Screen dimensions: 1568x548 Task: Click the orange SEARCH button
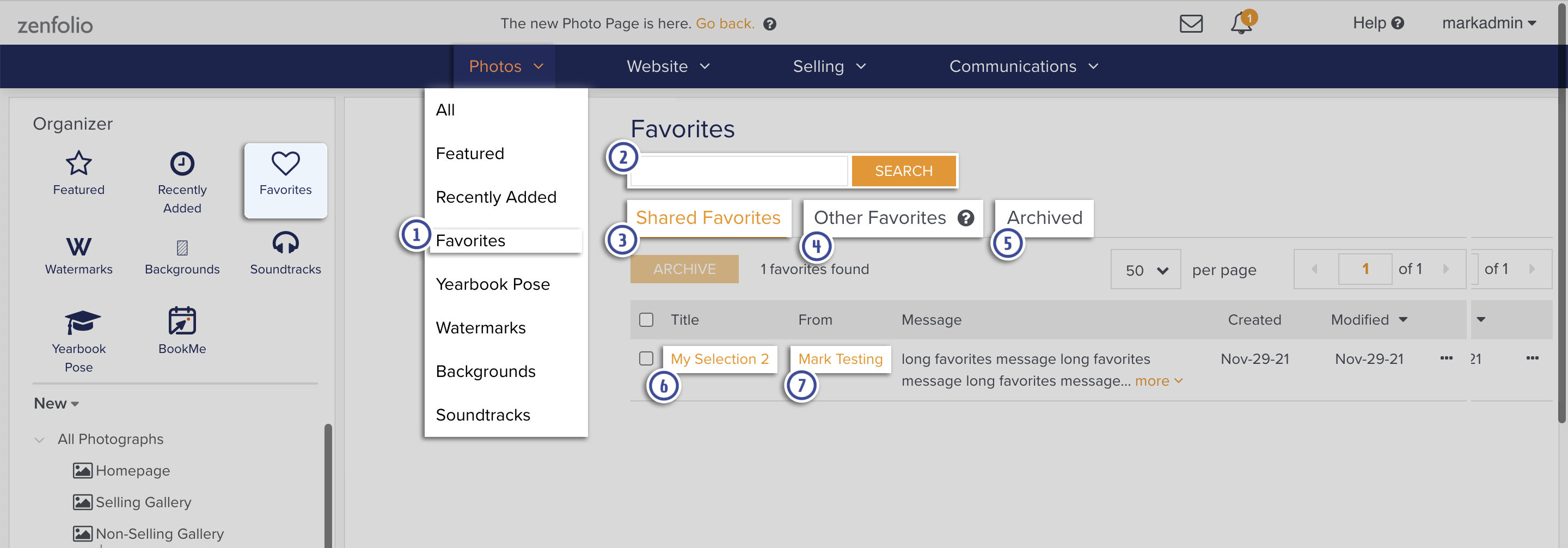tap(903, 171)
